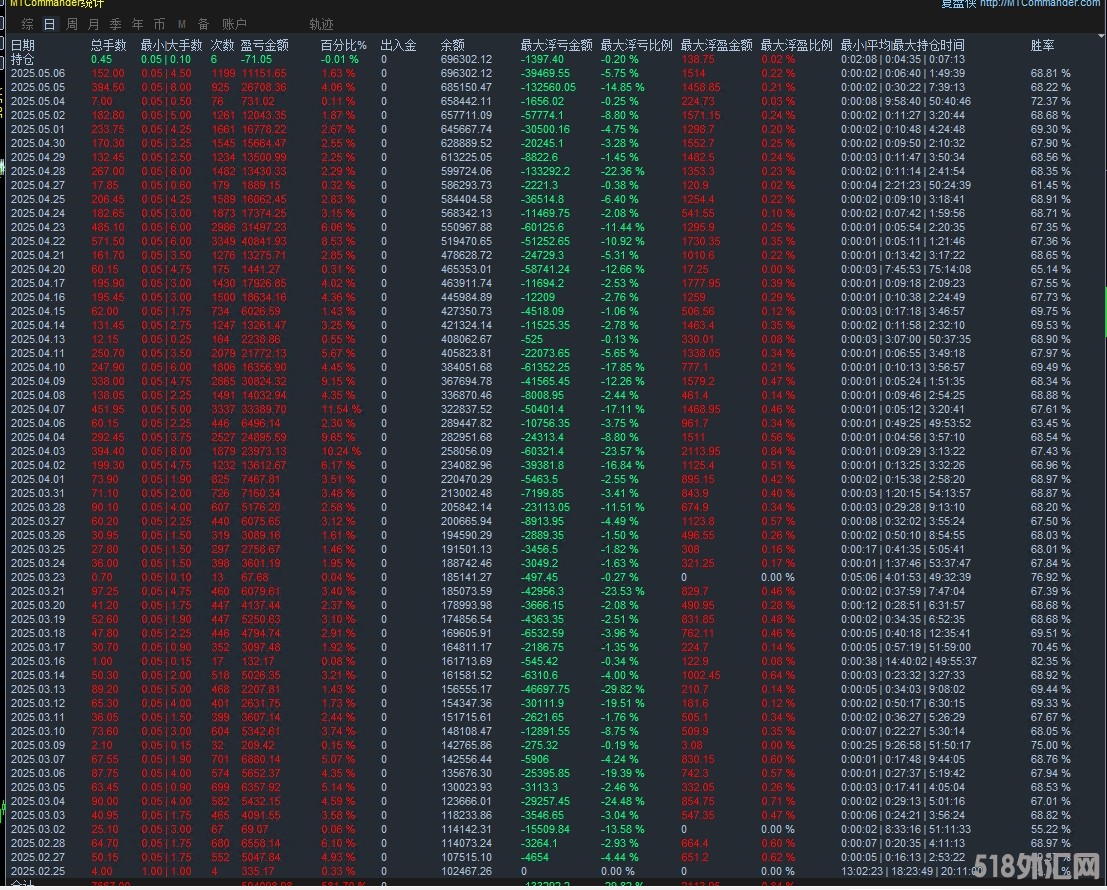Select the 2025.04.09 date row
The width and height of the screenshot is (1107, 890).
[38, 381]
